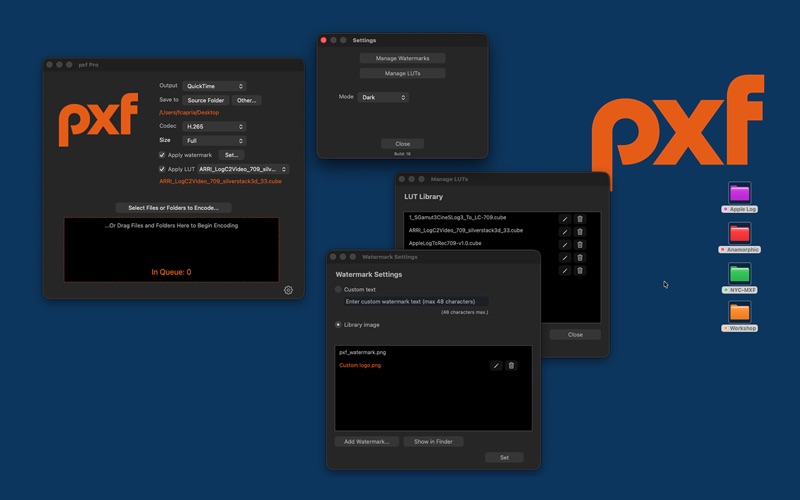Edit the 1_SGamut3CineSLog3_To_LC-709.cube LUT entry
This screenshot has height=500, width=800.
[x=564, y=219]
